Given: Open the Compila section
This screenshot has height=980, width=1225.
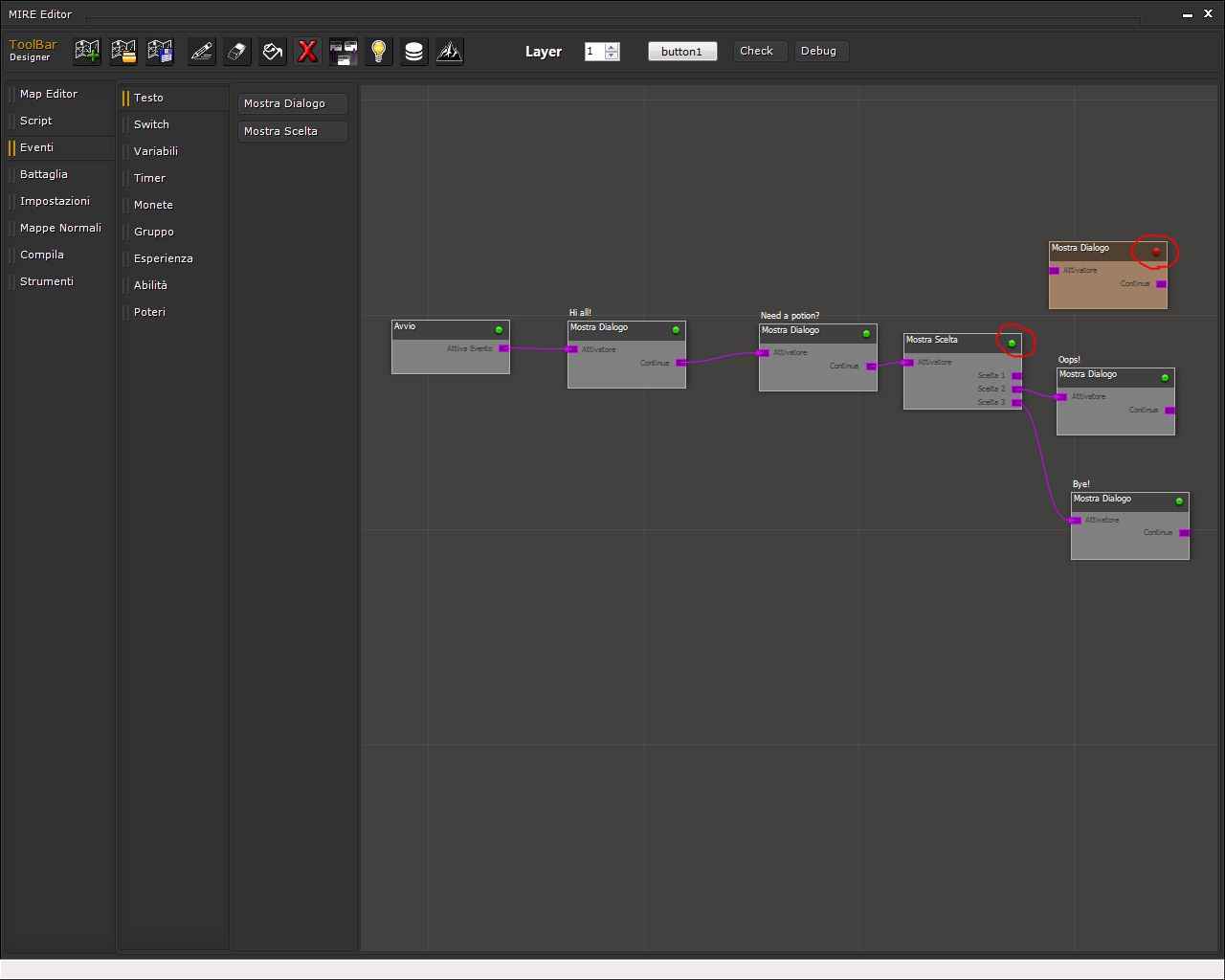Looking at the screenshot, I should click(x=59, y=255).
